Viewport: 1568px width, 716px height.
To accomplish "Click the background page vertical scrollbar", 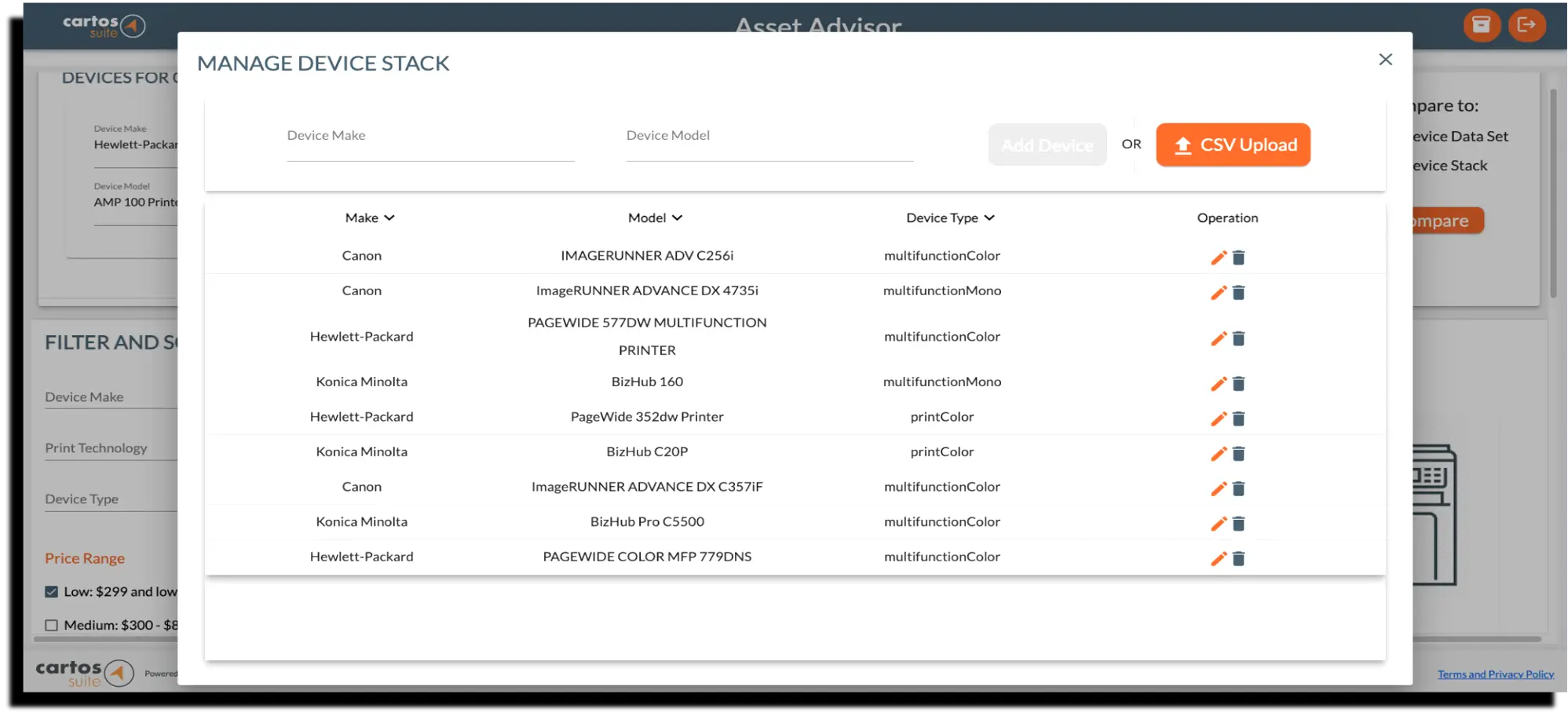I will click(1553, 192).
